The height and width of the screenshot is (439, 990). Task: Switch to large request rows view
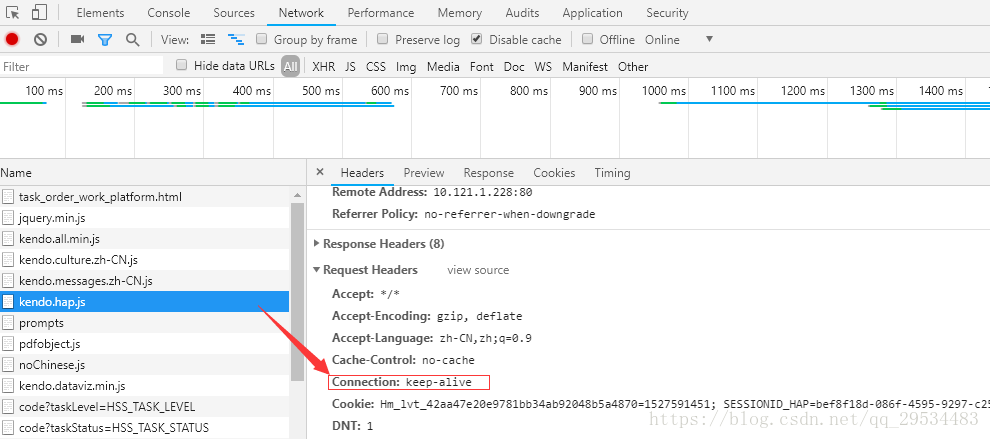click(x=208, y=39)
